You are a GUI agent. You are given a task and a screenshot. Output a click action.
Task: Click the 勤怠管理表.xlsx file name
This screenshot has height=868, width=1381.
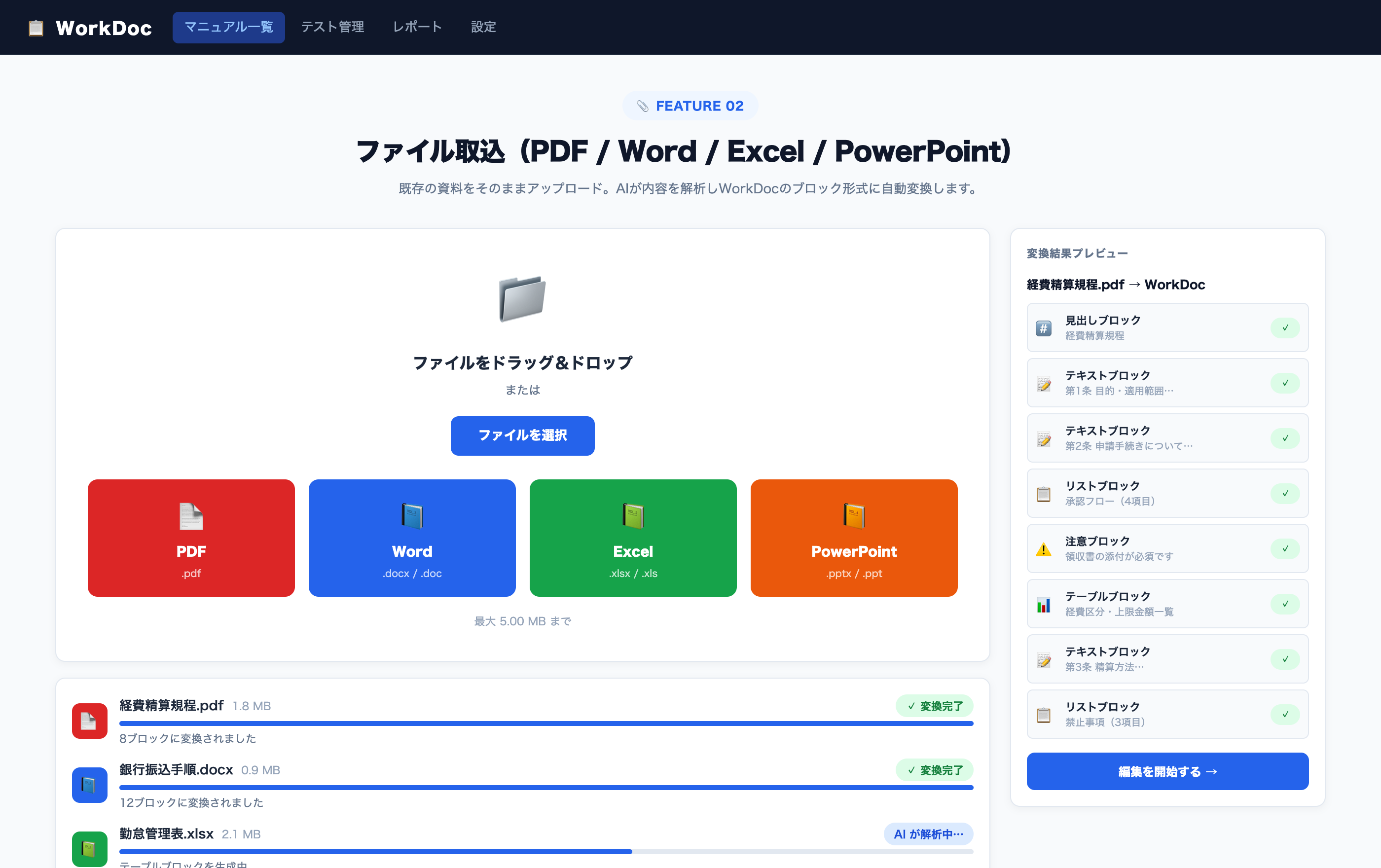(166, 834)
